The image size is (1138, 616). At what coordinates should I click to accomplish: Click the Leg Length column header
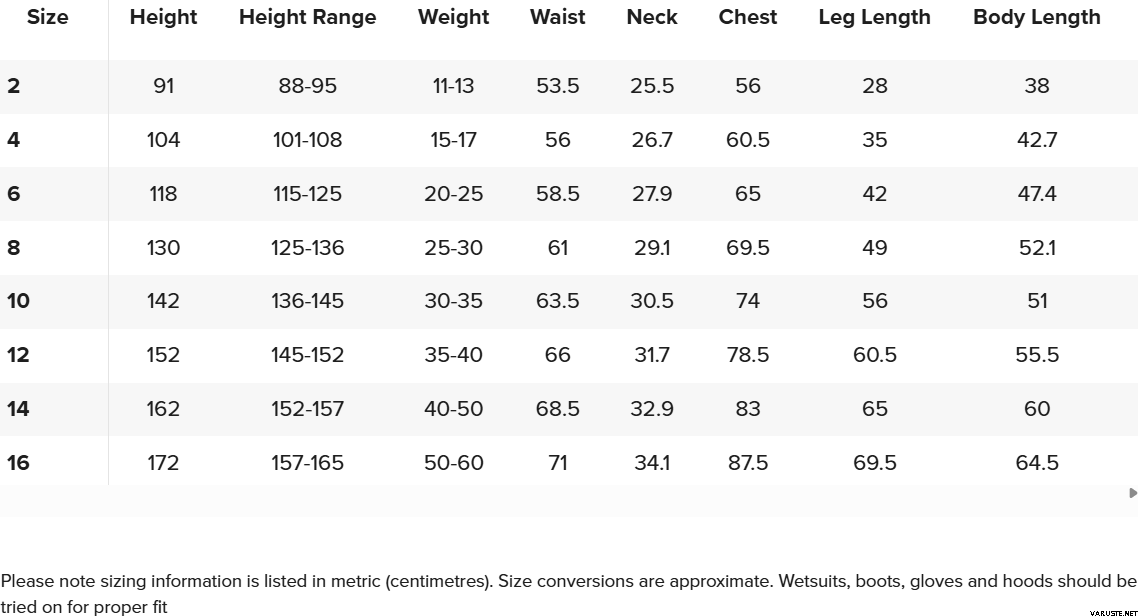pos(874,17)
